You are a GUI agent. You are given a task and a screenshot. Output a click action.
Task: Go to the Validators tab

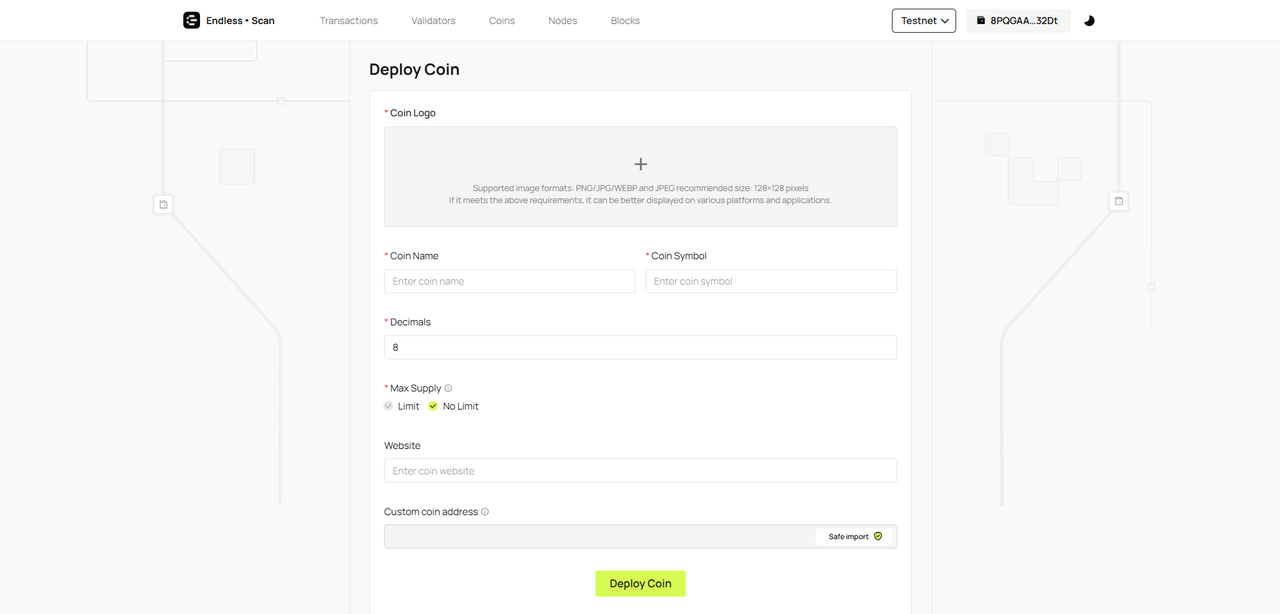click(433, 20)
